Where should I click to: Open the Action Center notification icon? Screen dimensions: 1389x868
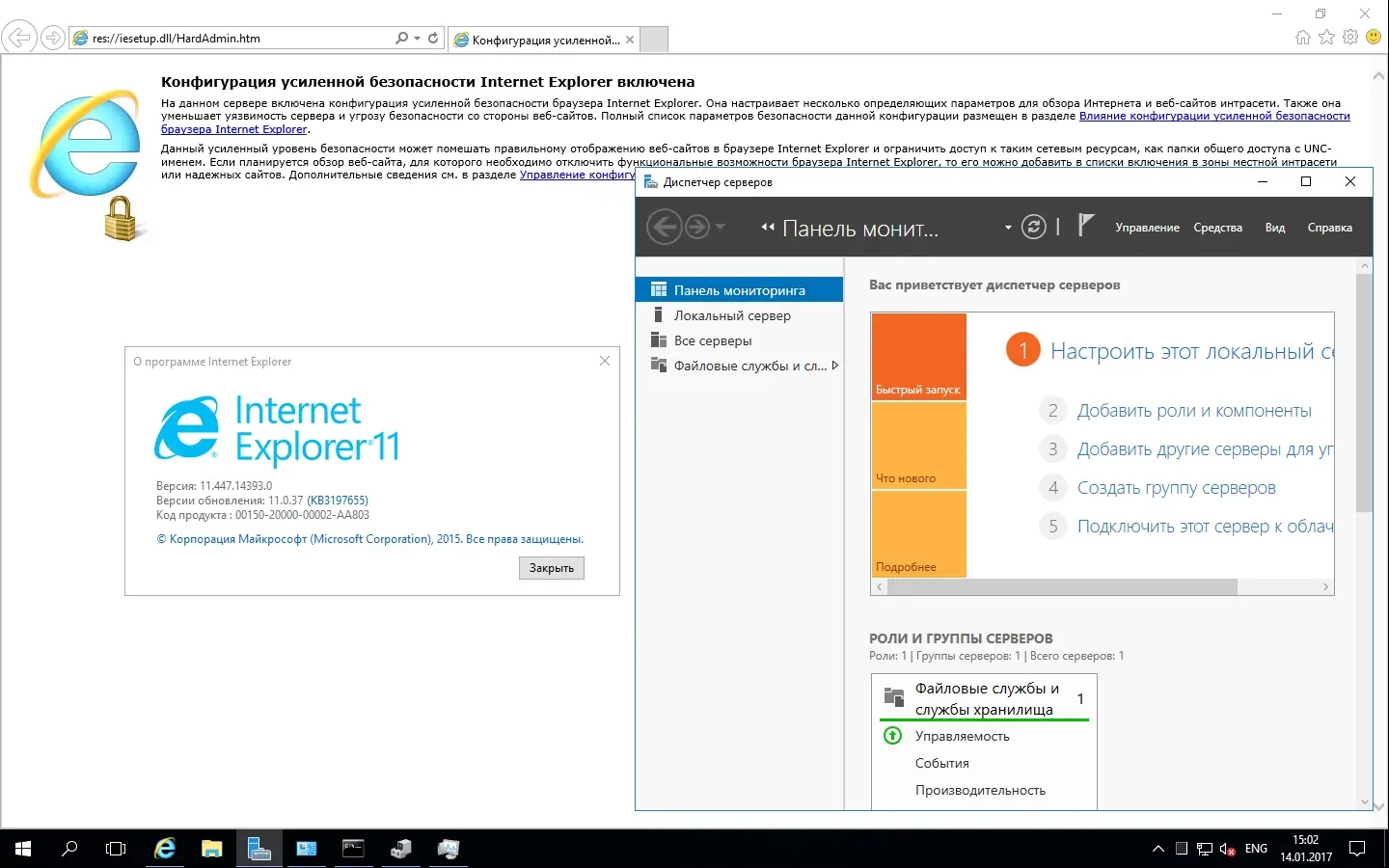(x=1357, y=849)
